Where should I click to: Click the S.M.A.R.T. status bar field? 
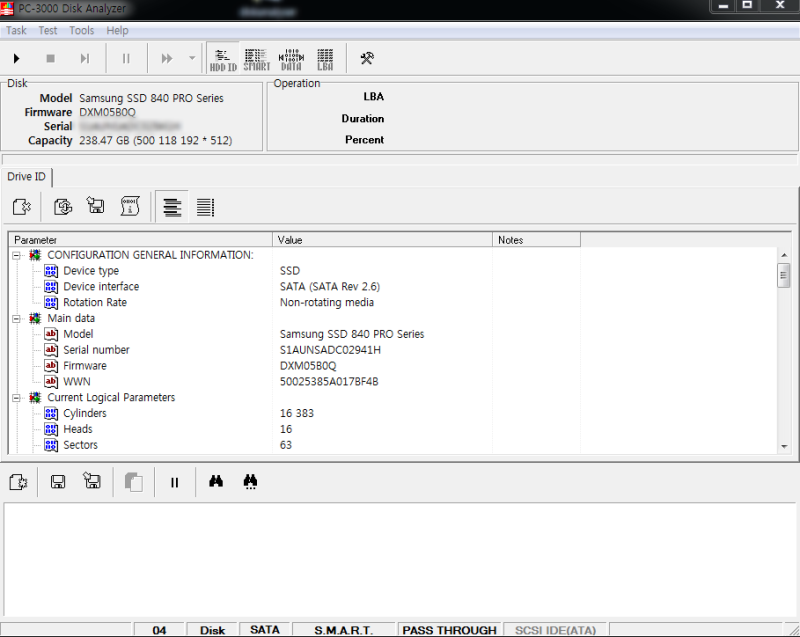[x=343, y=630]
